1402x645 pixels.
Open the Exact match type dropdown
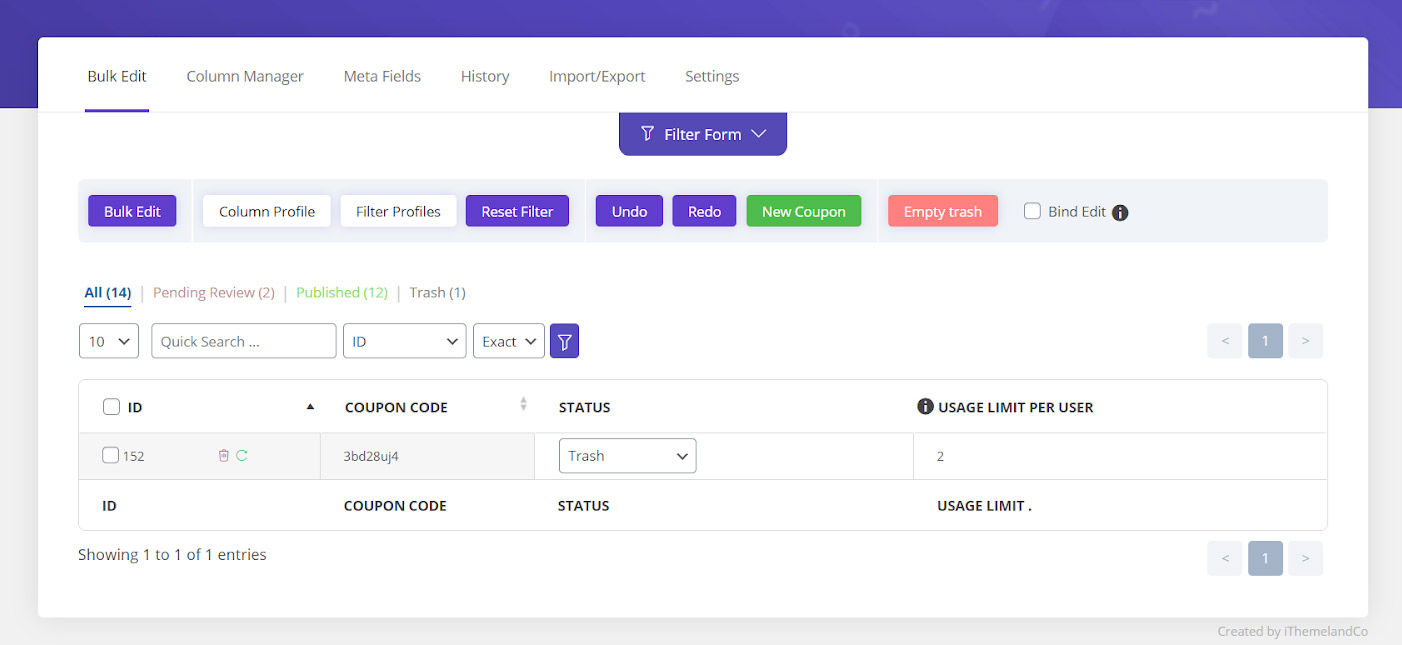coord(509,341)
